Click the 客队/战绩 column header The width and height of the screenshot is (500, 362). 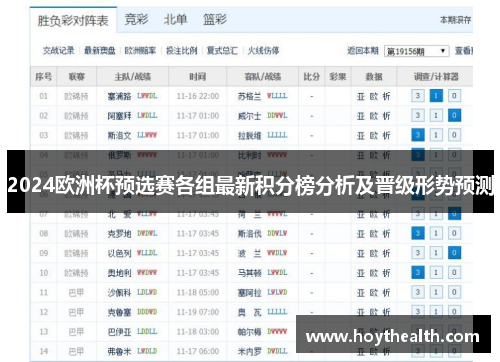tap(263, 77)
